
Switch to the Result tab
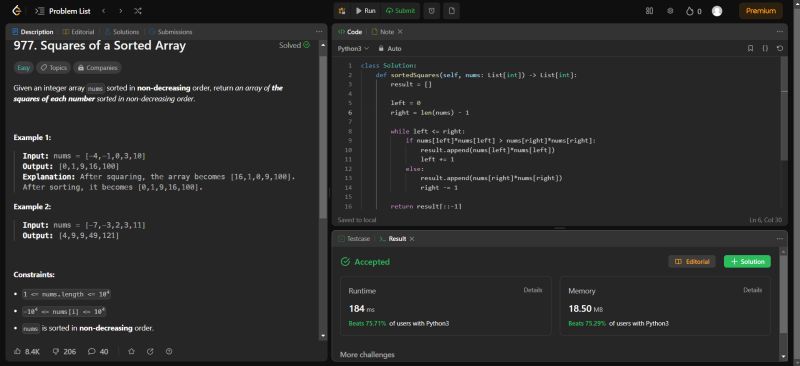[392, 238]
